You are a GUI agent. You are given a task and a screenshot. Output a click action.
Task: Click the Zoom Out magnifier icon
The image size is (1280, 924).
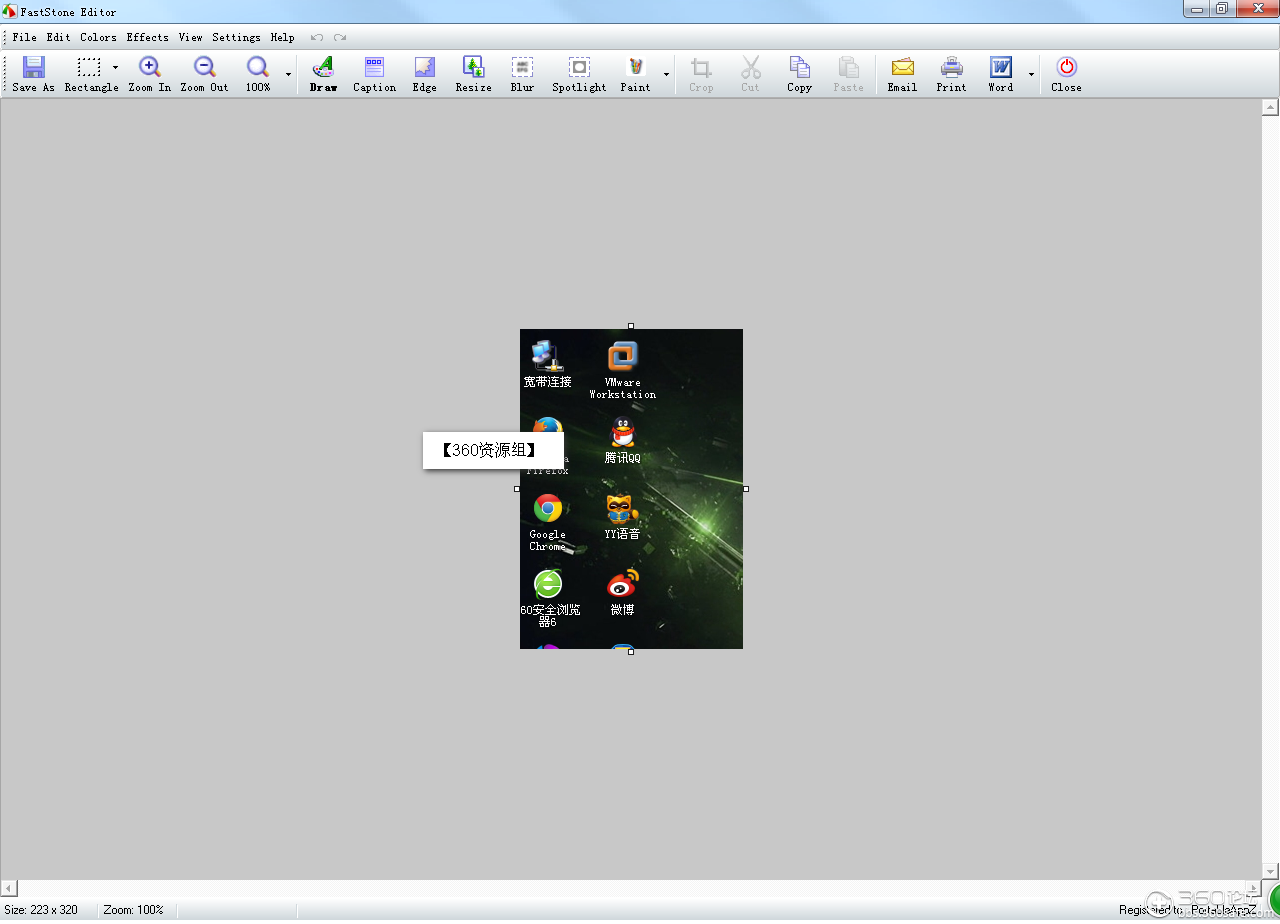(x=204, y=67)
